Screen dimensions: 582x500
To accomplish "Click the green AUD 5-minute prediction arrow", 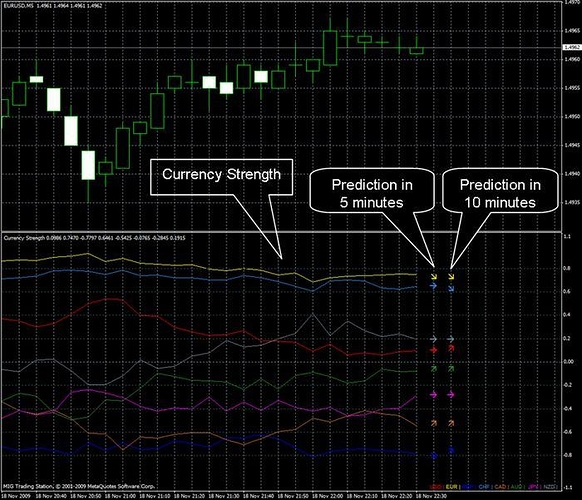I will pyautogui.click(x=433, y=369).
